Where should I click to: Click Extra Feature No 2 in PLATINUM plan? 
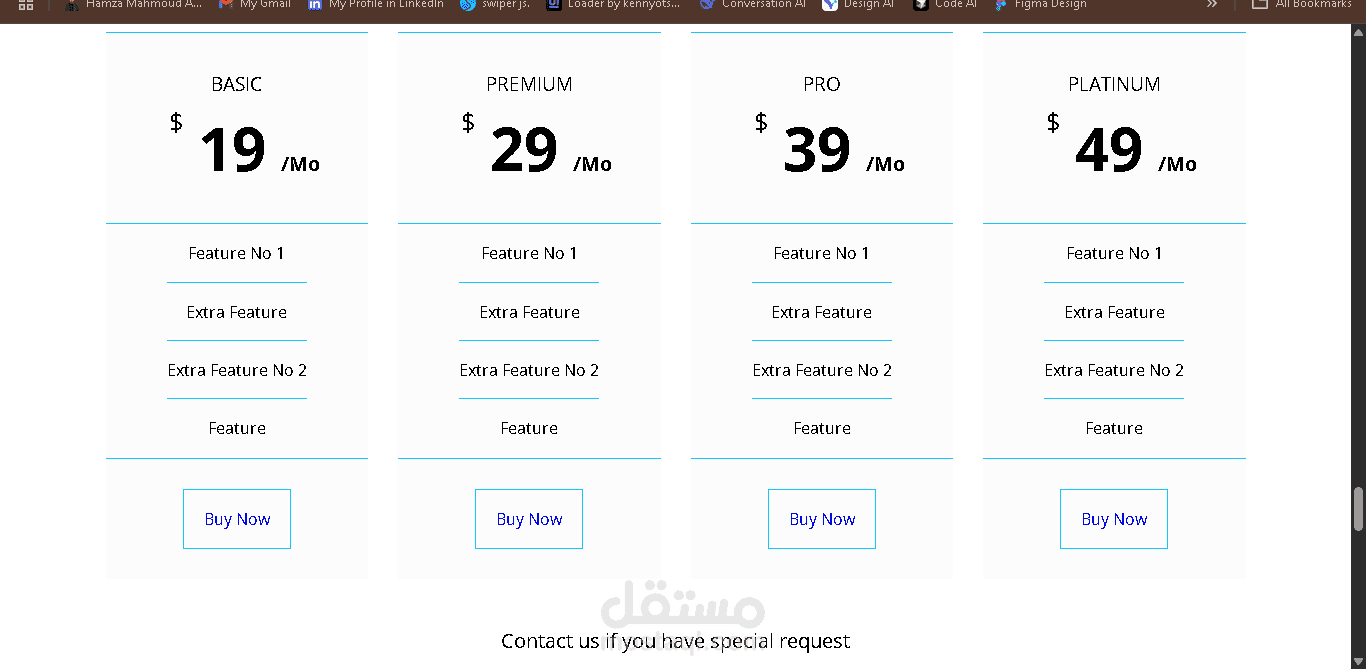coord(1114,370)
